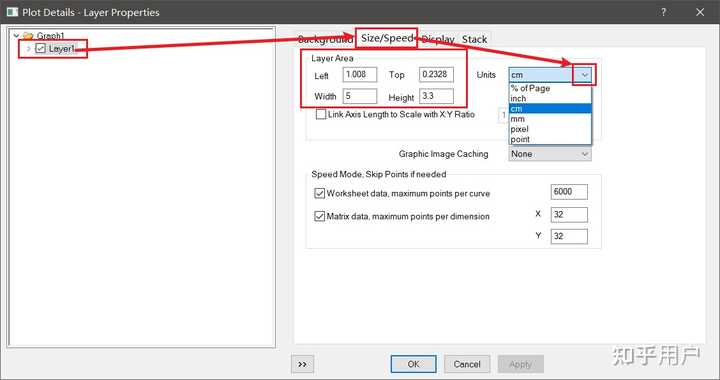Uncheck Matrix data maximum points checkbox
Image resolution: width=720 pixels, height=380 pixels.
click(x=320, y=216)
